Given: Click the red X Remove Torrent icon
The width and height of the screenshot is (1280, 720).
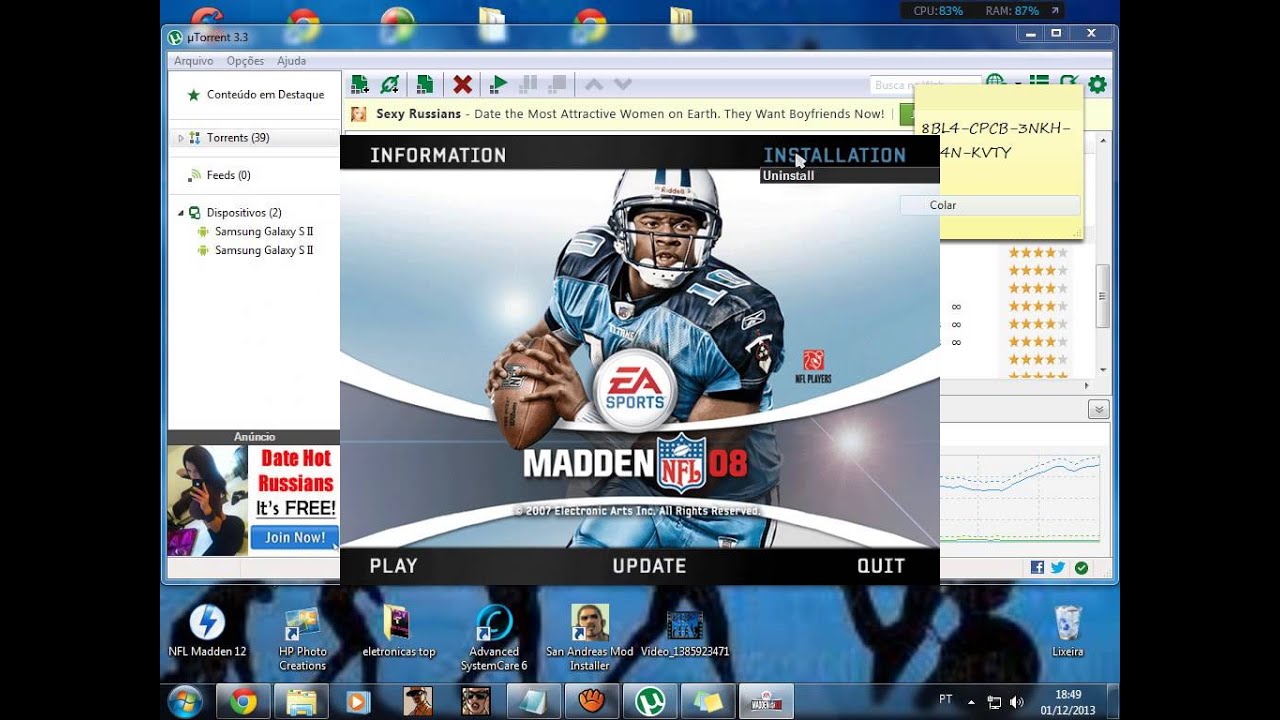Looking at the screenshot, I should 462,84.
